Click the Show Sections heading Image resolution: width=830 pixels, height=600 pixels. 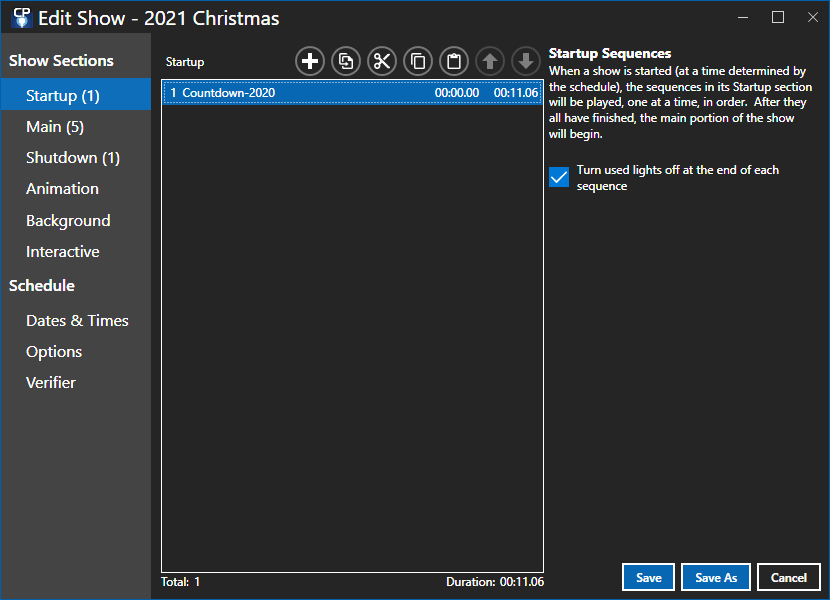61,61
